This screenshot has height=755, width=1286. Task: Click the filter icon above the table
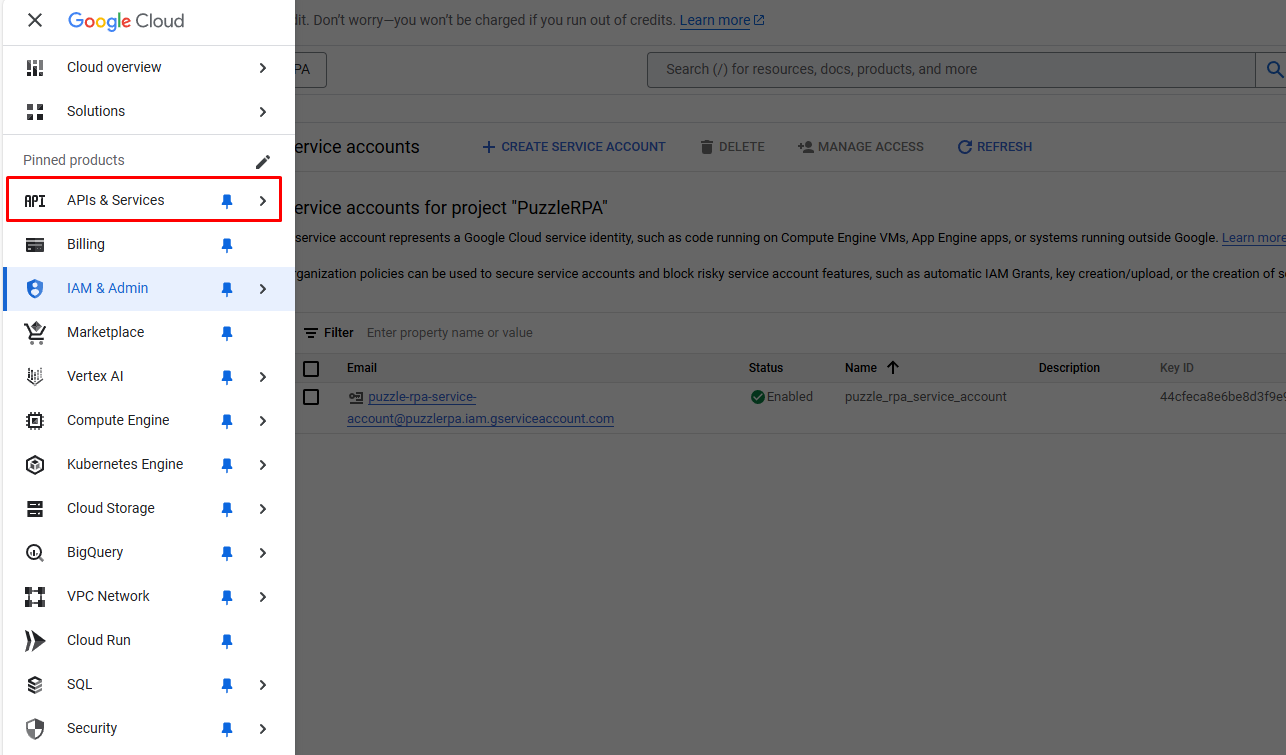click(x=311, y=333)
